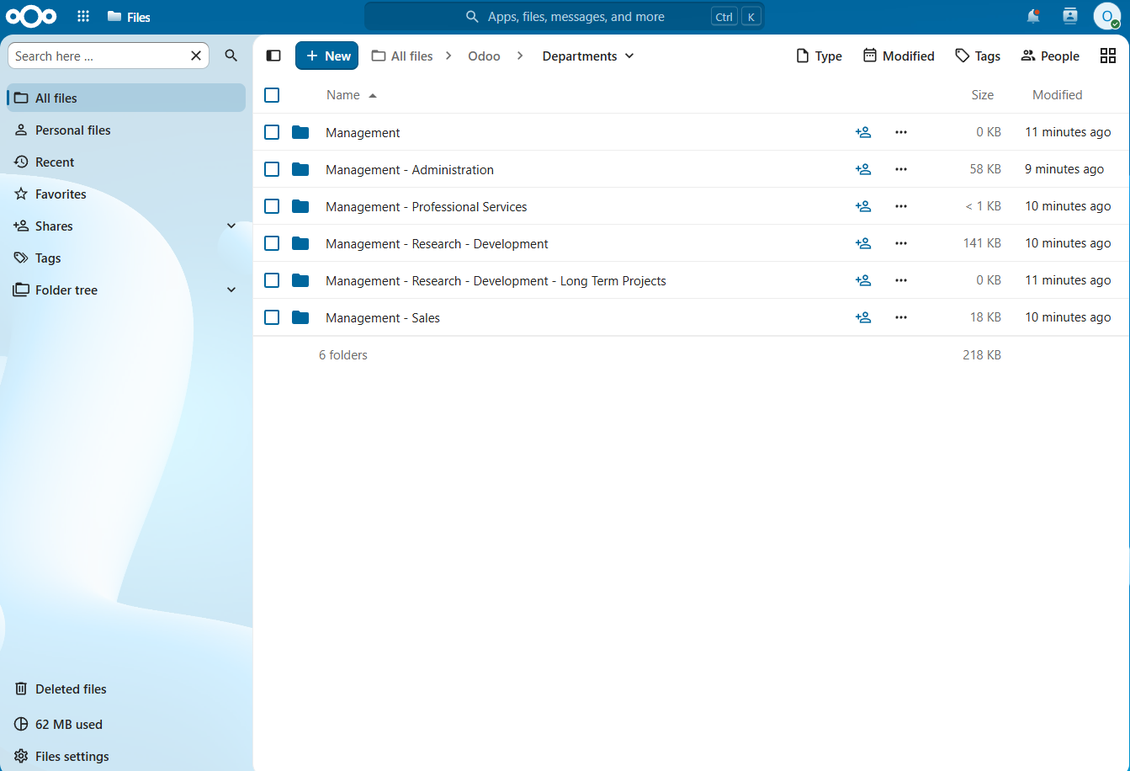This screenshot has height=771, width=1130.
Task: Click the global search bar
Action: coord(564,17)
